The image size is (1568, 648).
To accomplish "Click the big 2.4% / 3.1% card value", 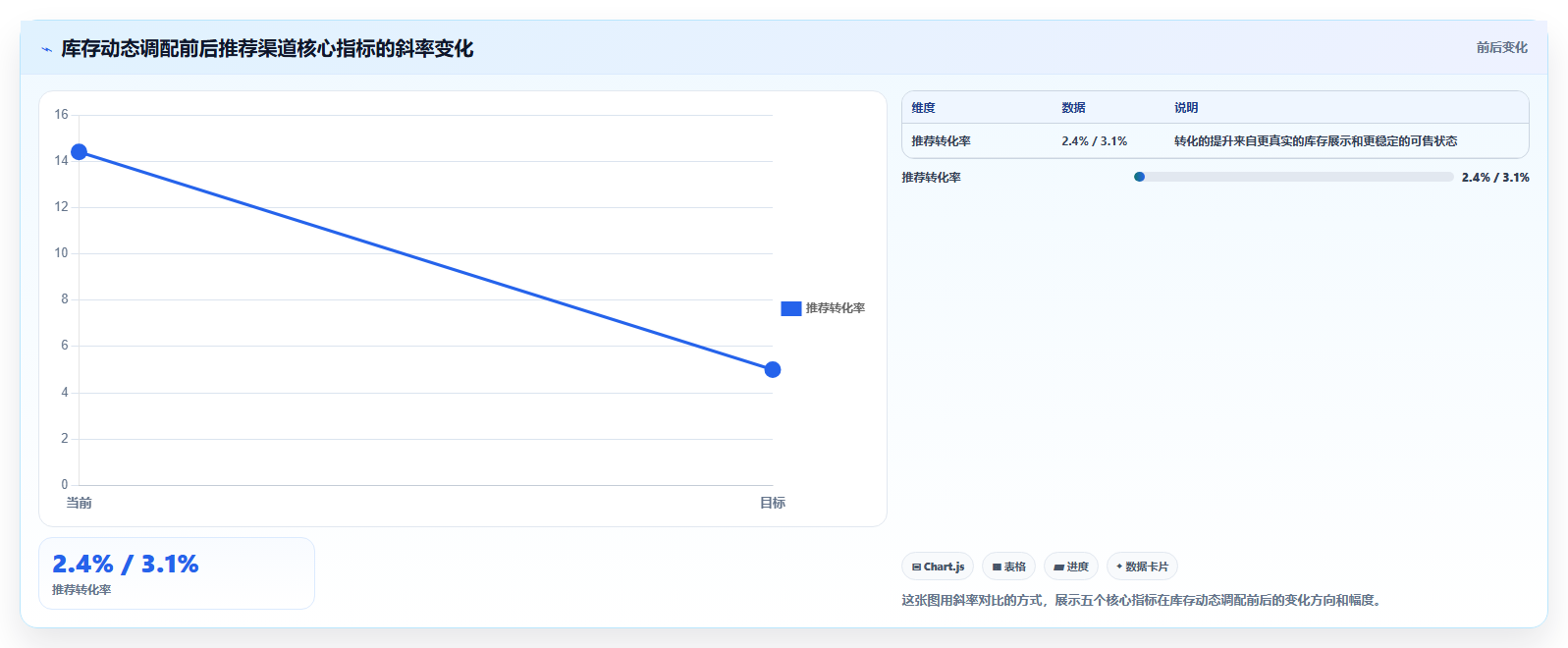I will pos(126,564).
